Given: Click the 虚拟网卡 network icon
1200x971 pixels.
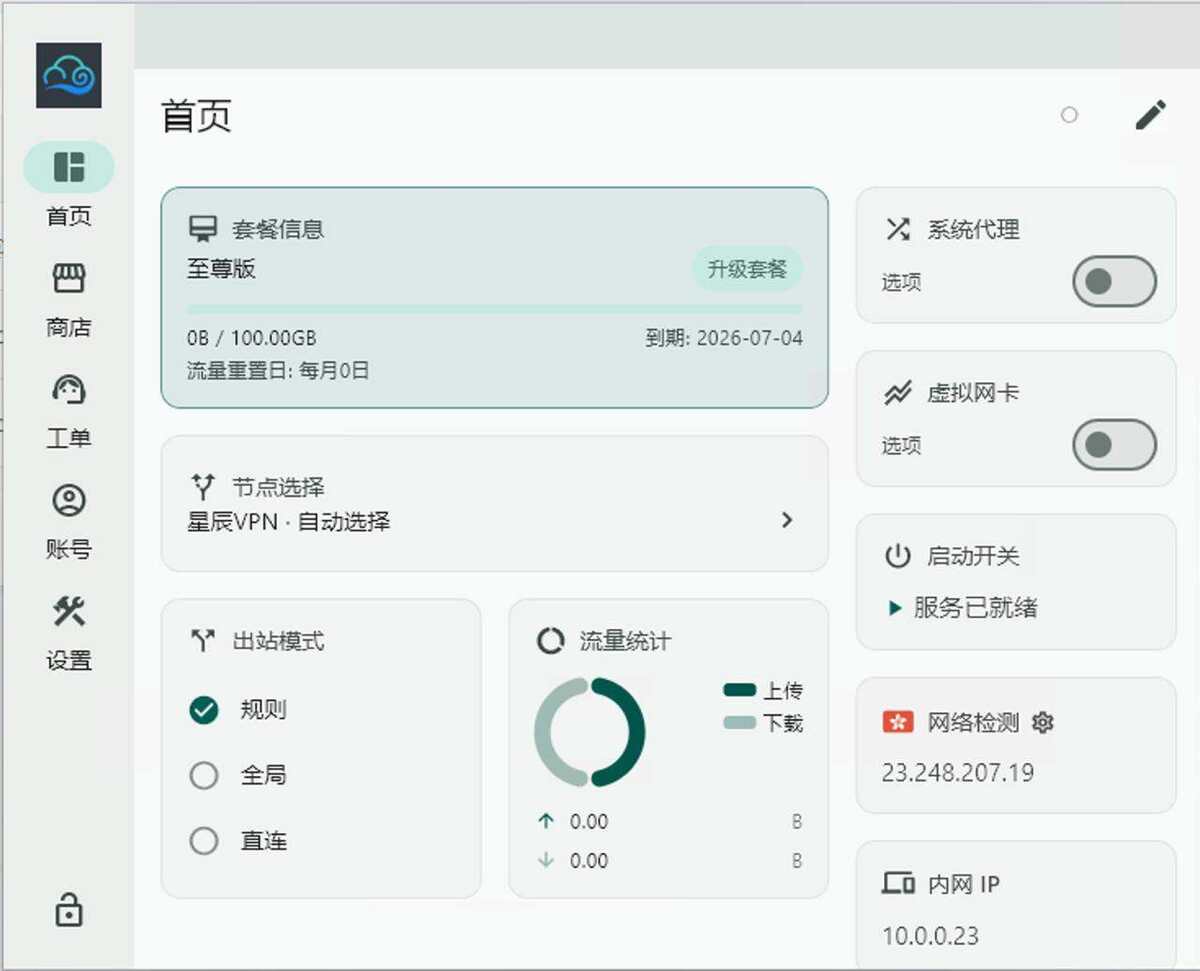Looking at the screenshot, I should [898, 393].
